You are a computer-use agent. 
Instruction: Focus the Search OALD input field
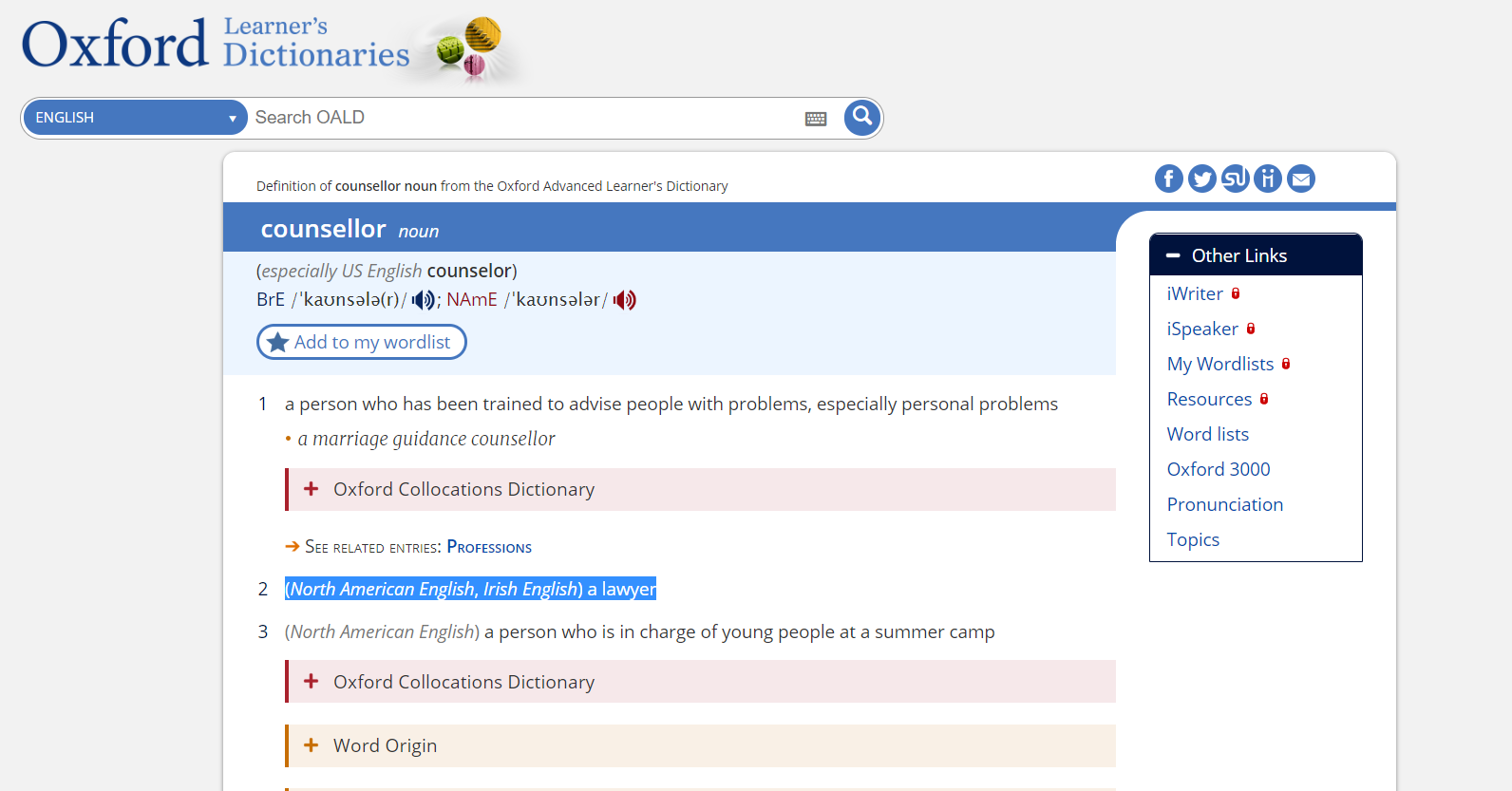[x=527, y=118]
